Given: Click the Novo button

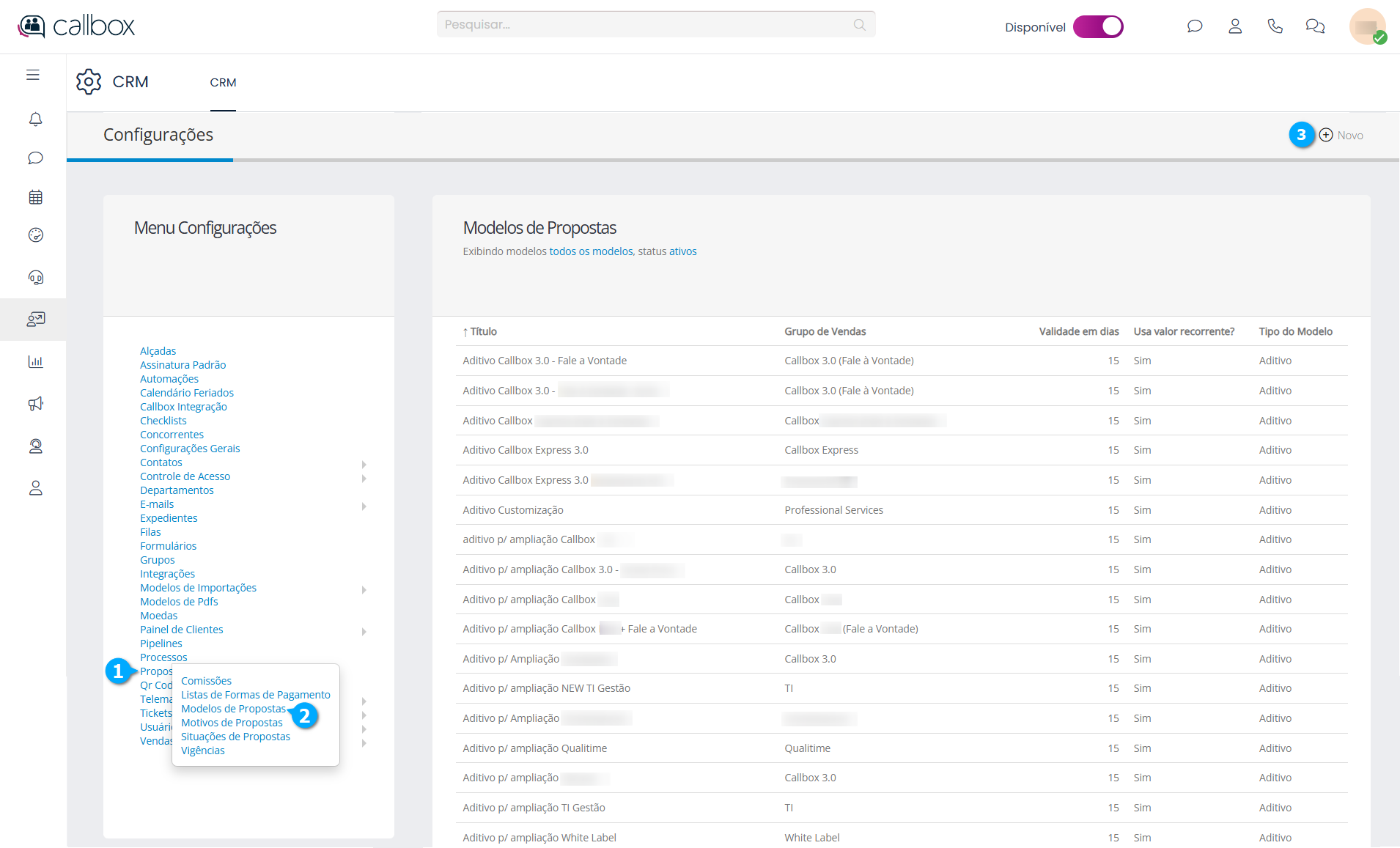Looking at the screenshot, I should [1341, 136].
